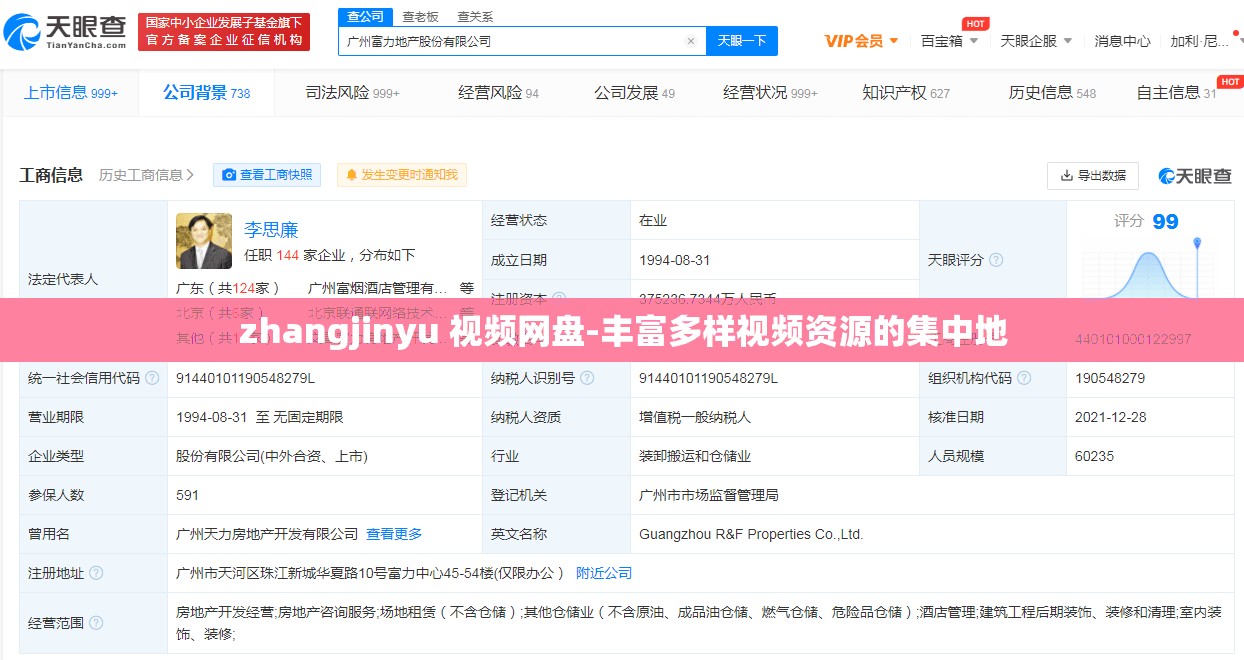
Task: Switch to the 查公司 search tab
Action: [x=365, y=16]
